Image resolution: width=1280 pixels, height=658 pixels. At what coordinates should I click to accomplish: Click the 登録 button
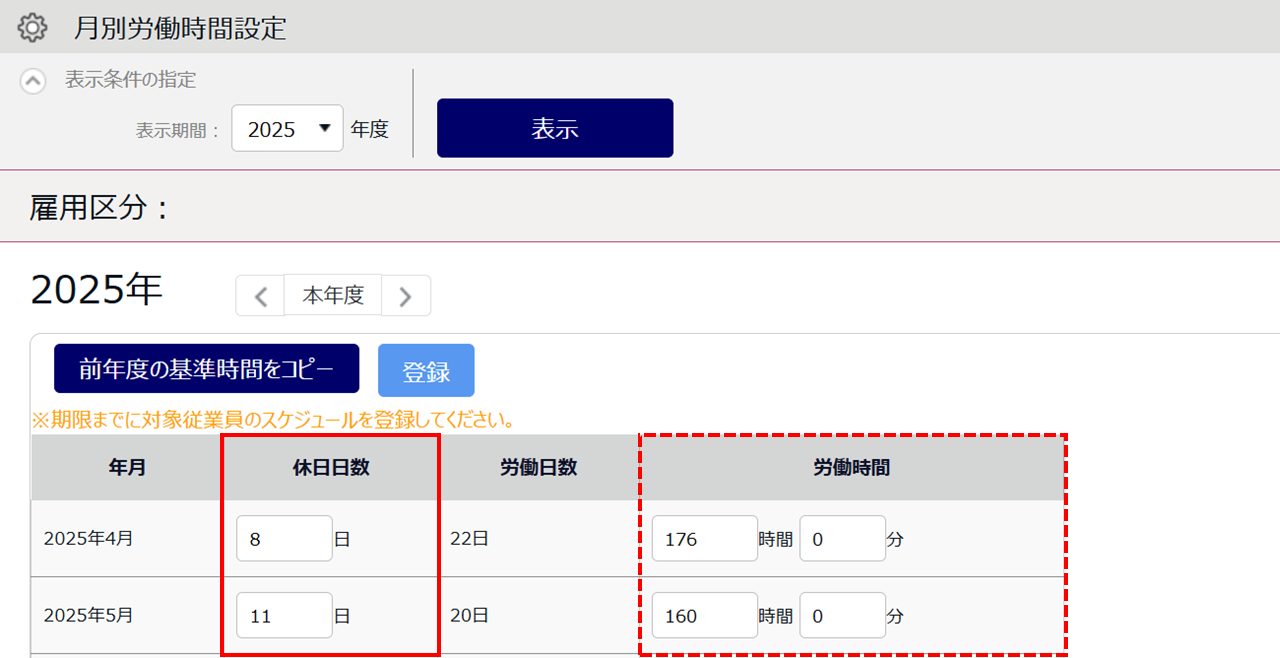tap(426, 371)
